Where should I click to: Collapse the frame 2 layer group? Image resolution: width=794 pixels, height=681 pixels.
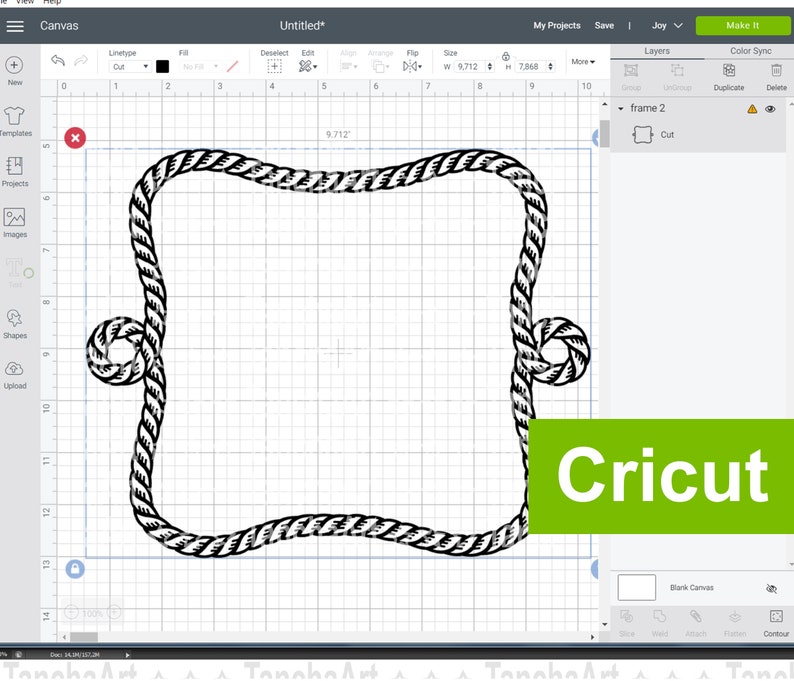pyautogui.click(x=621, y=108)
